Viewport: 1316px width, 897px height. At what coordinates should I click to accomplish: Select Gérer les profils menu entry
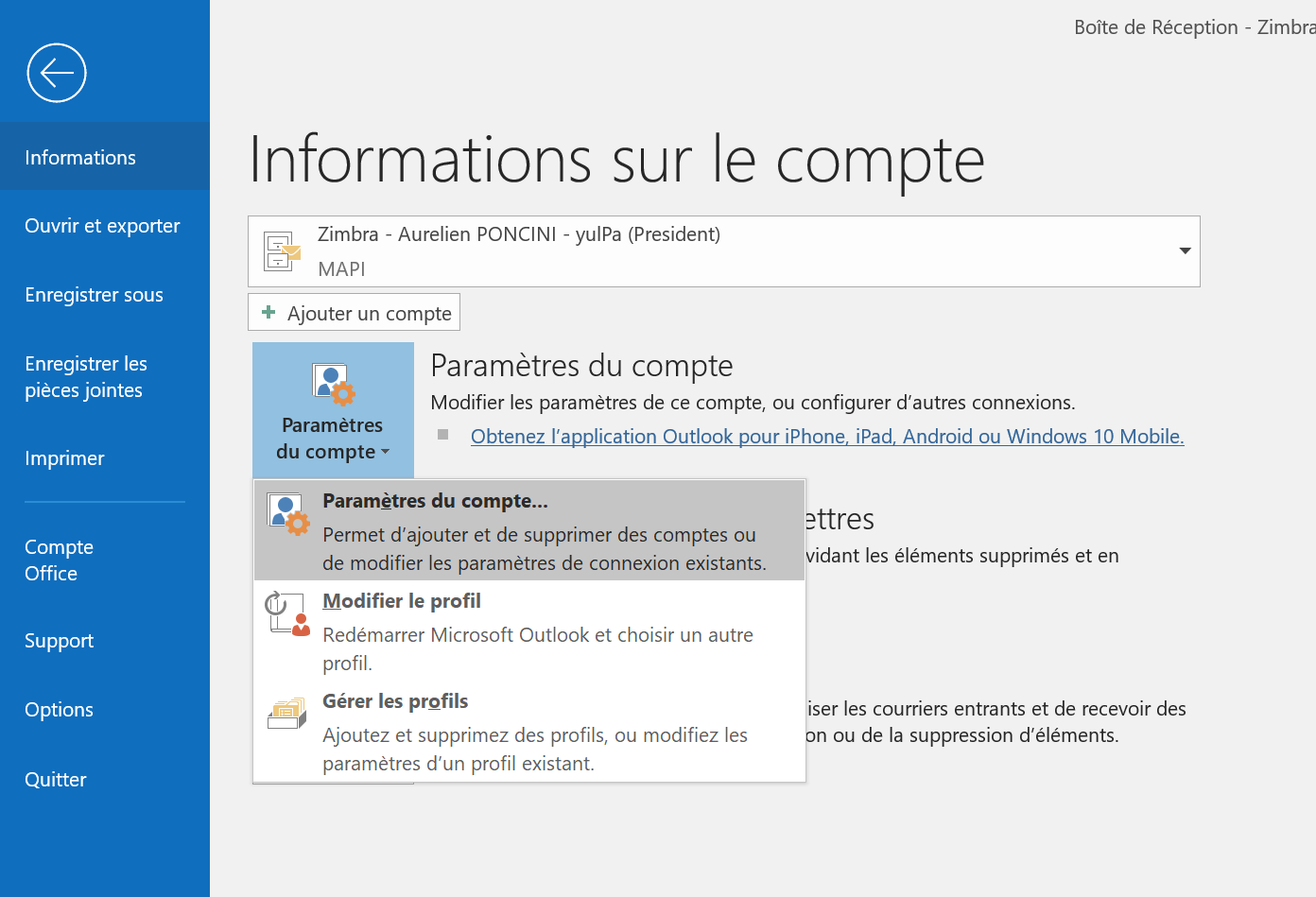(529, 731)
